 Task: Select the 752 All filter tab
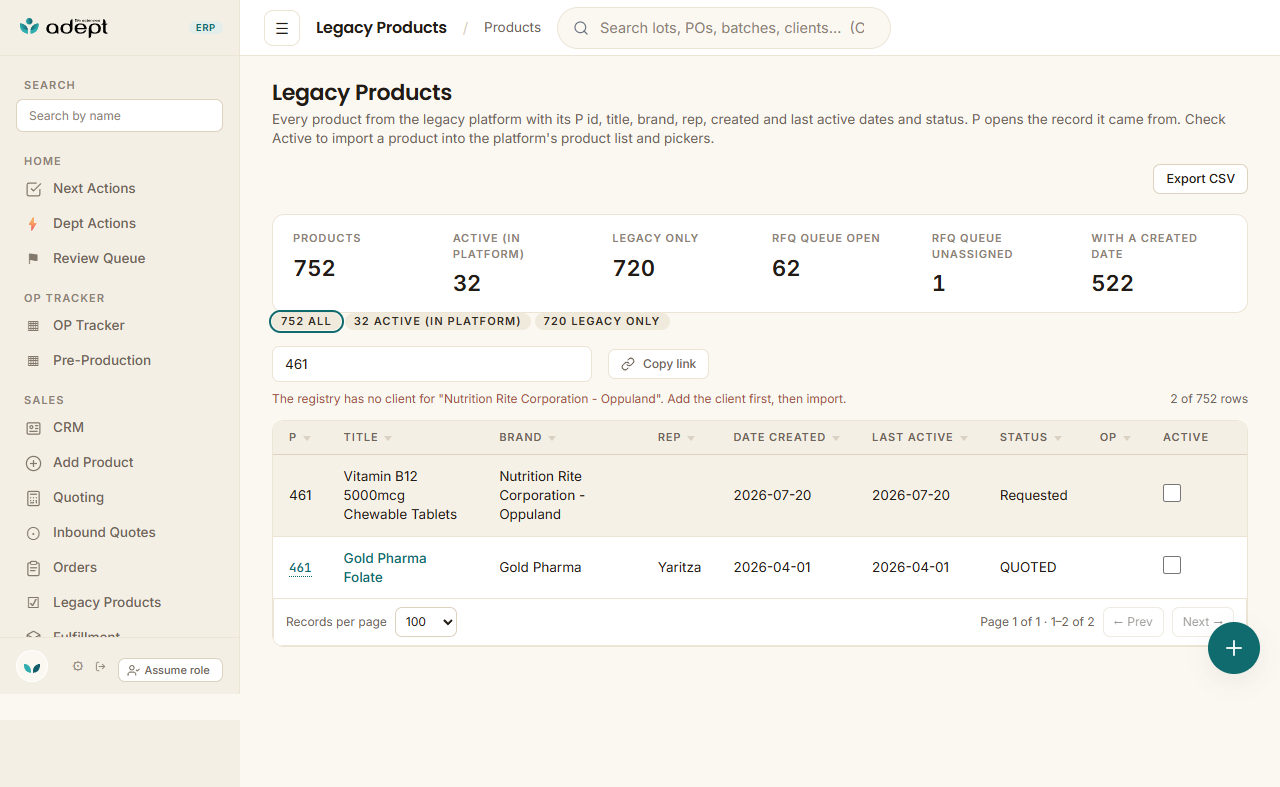306,321
